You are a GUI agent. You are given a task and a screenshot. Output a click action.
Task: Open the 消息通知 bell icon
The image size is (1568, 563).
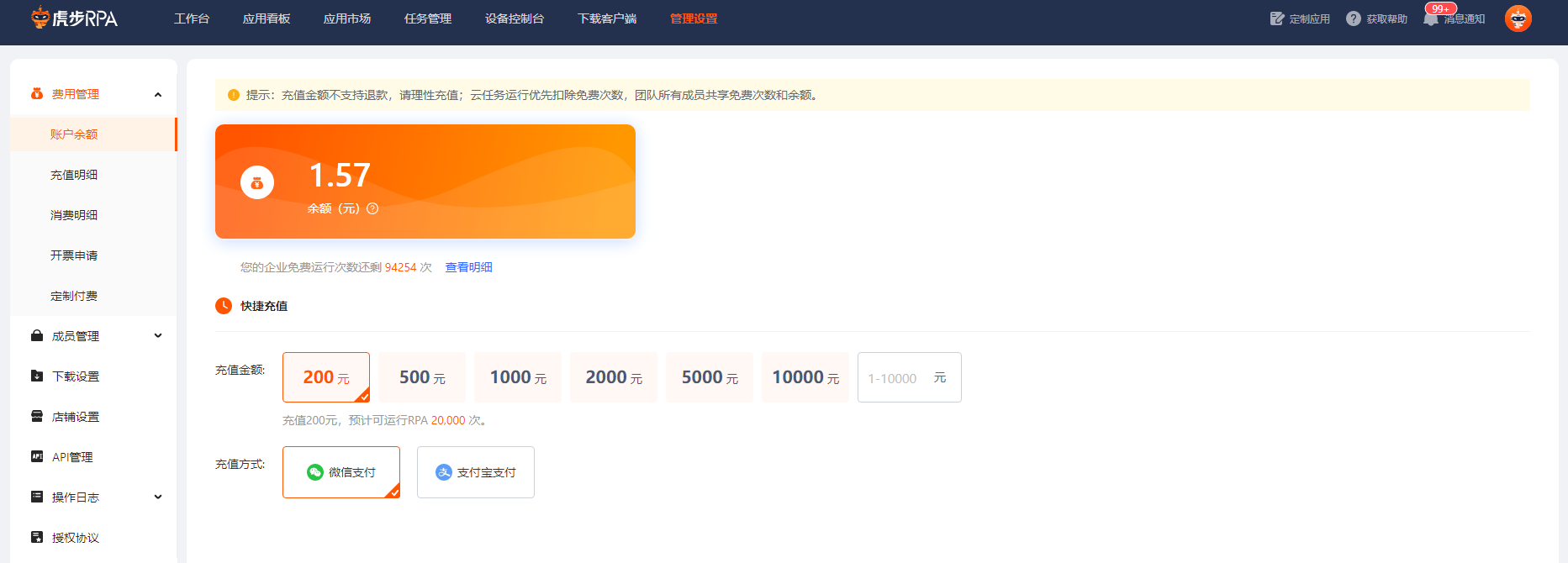coord(1431,19)
